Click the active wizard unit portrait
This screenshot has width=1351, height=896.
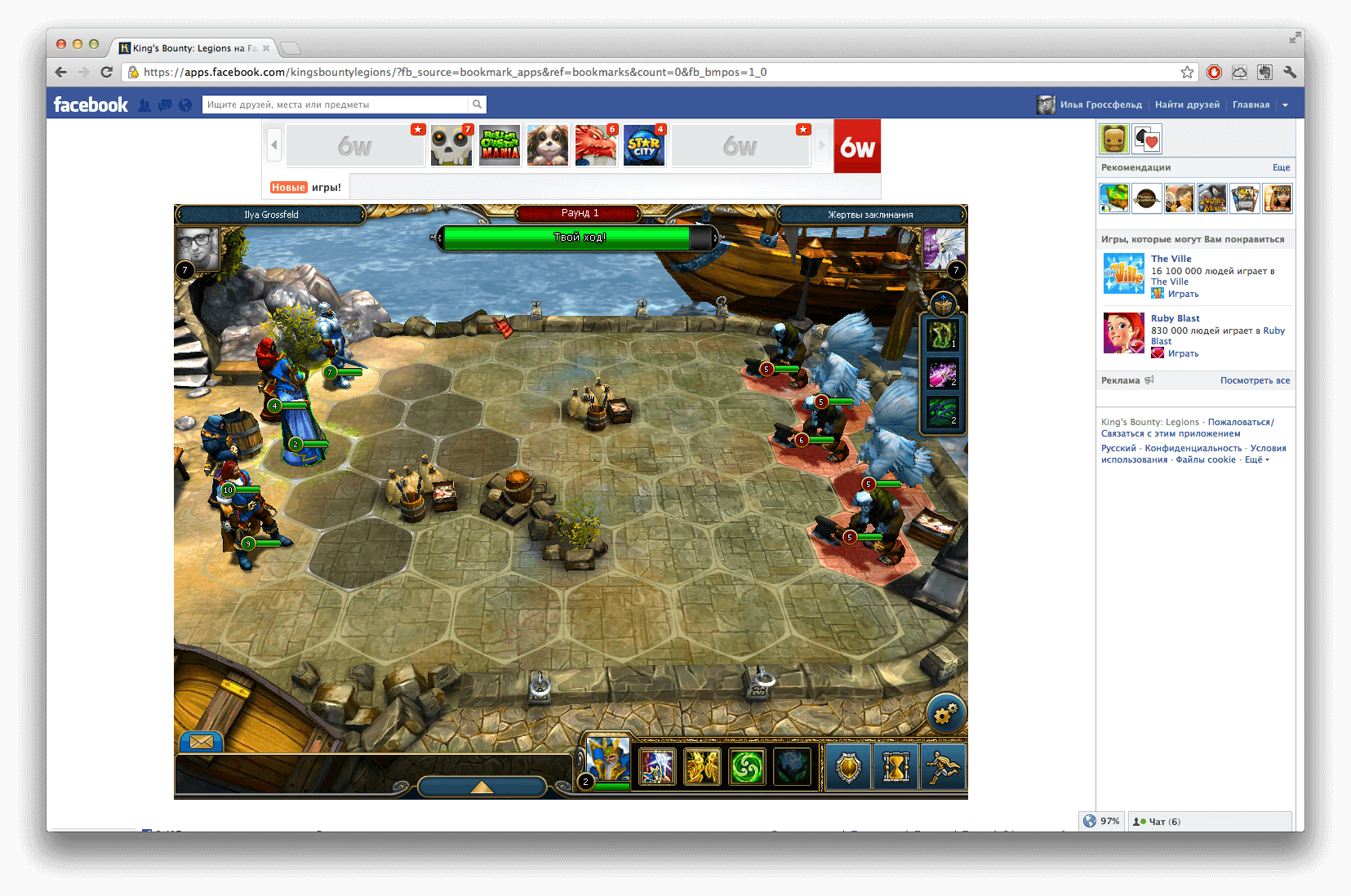click(608, 761)
